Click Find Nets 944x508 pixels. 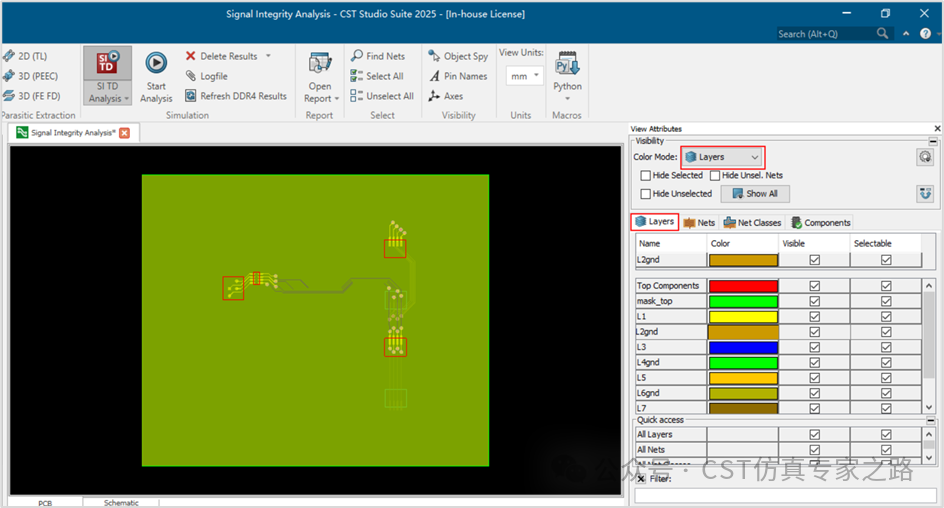point(378,56)
